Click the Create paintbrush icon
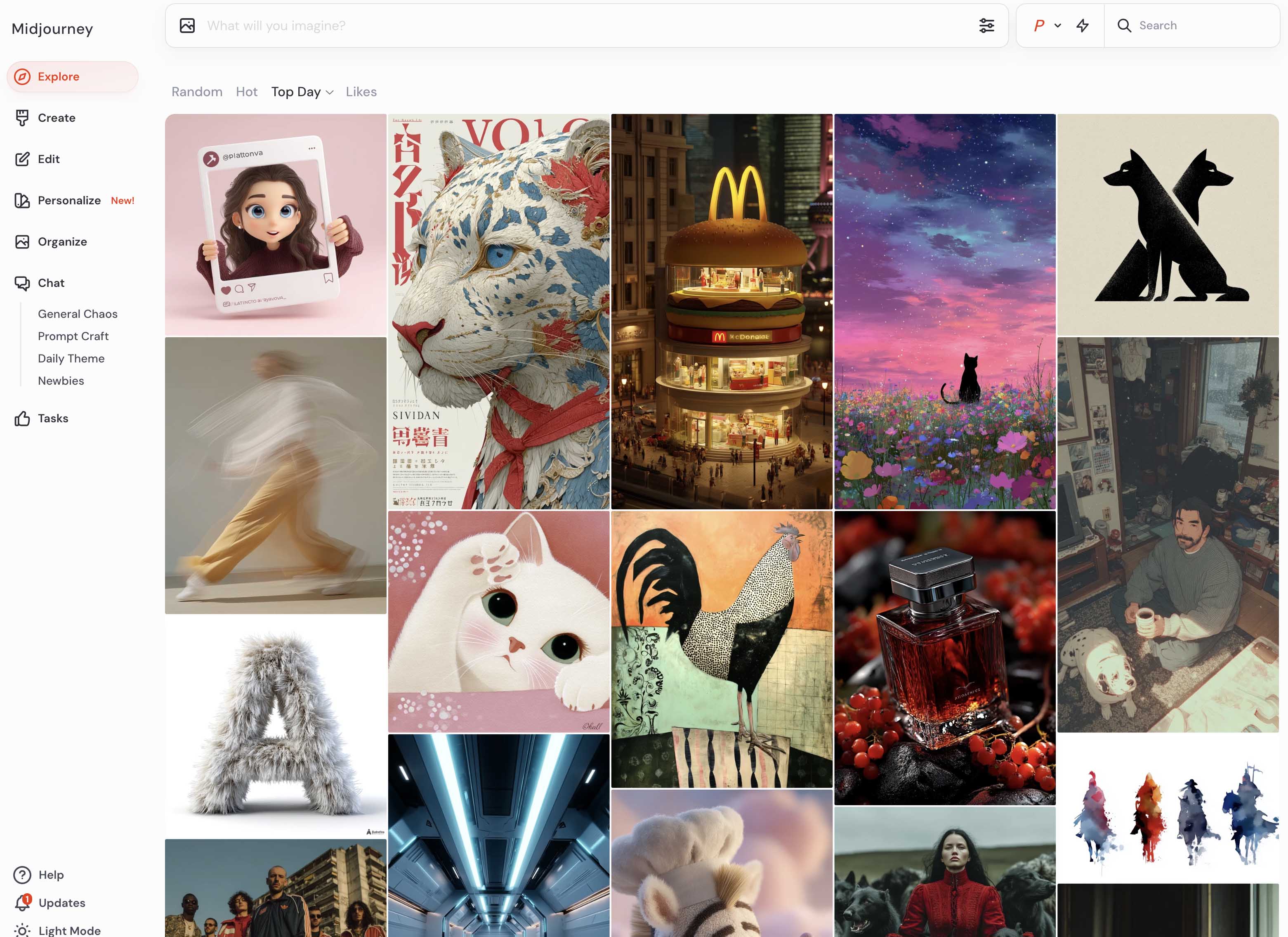The image size is (1288, 937). coord(22,118)
